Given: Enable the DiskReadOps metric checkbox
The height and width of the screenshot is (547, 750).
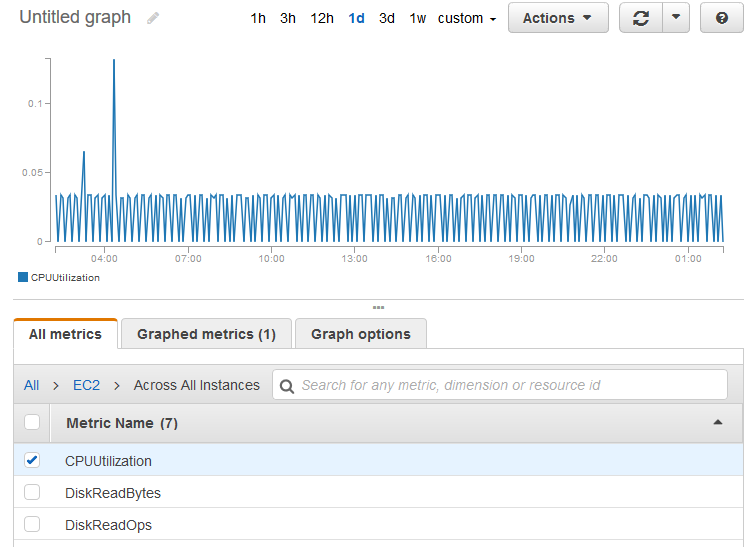Looking at the screenshot, I should (32, 525).
